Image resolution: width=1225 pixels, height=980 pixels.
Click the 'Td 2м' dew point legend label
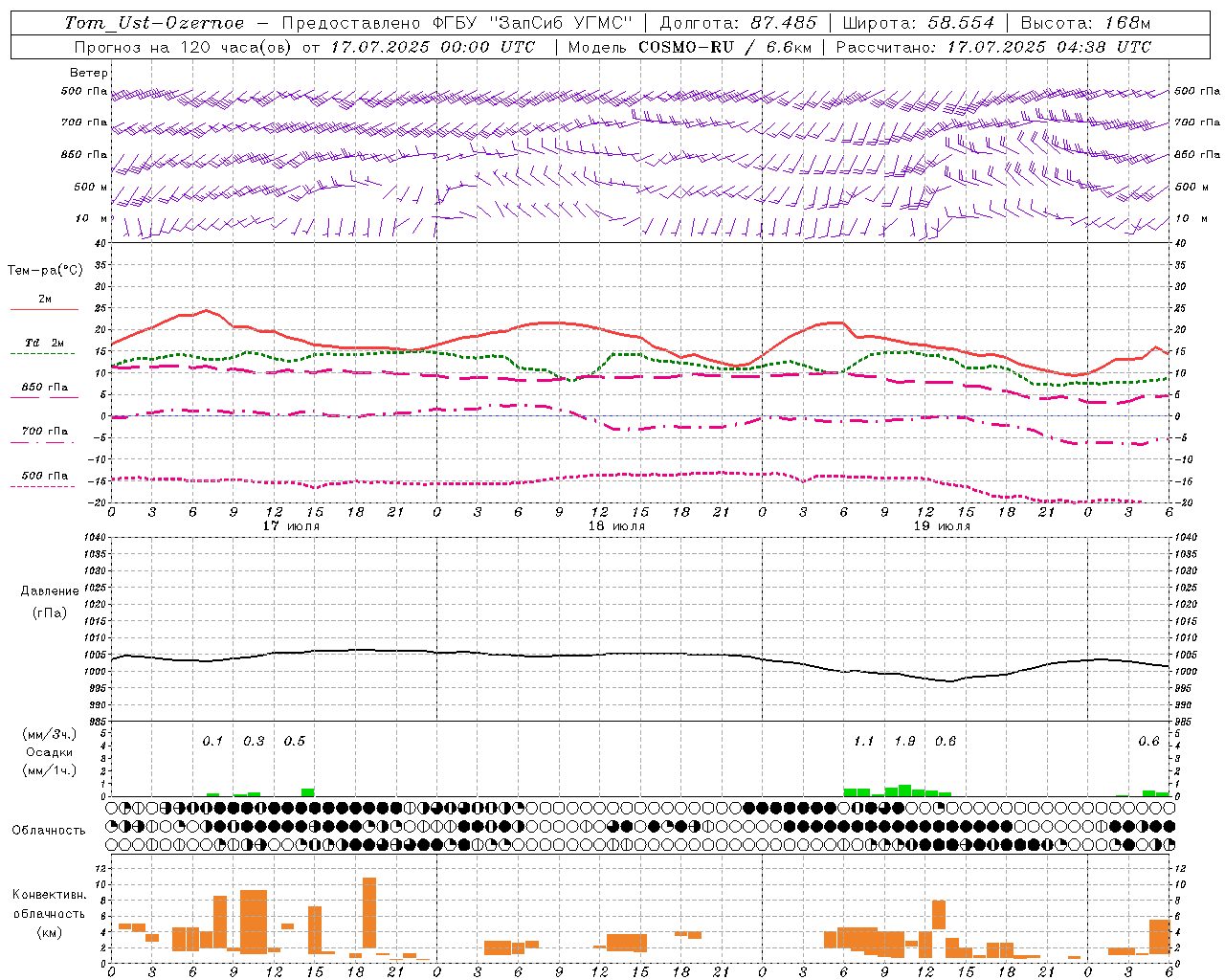(45, 343)
